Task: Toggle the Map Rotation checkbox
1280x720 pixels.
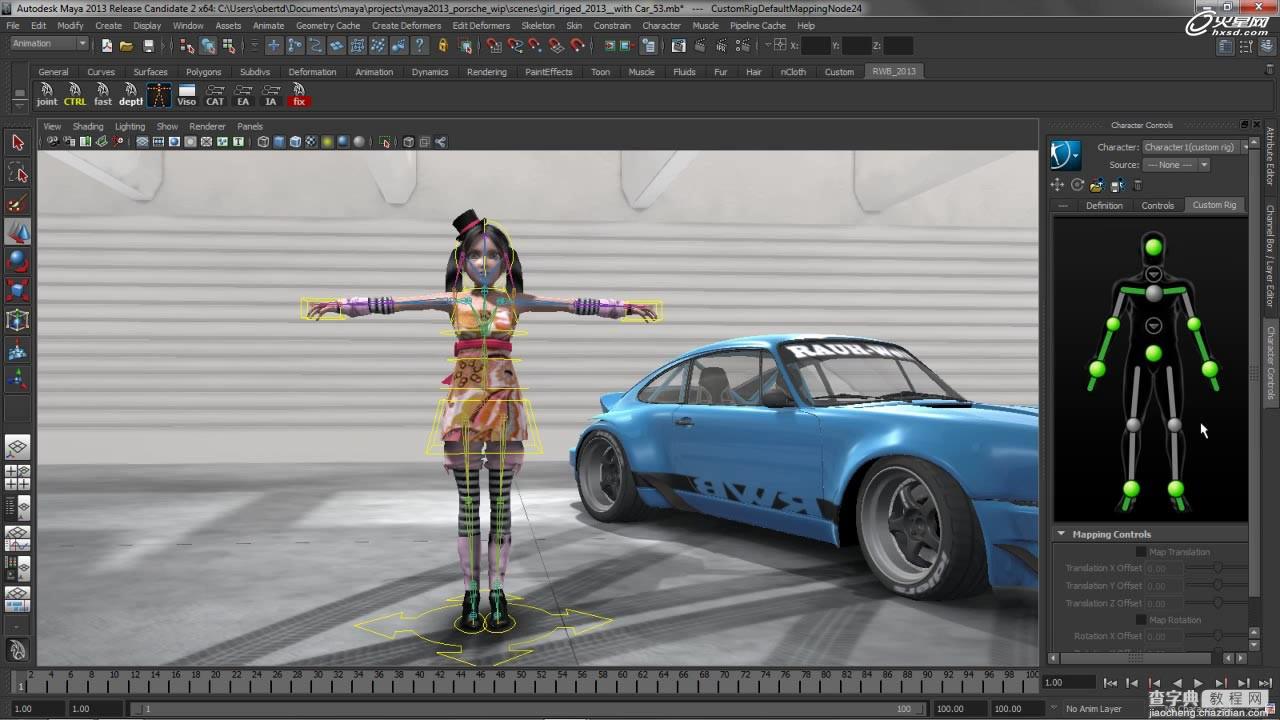Action: (x=1141, y=620)
